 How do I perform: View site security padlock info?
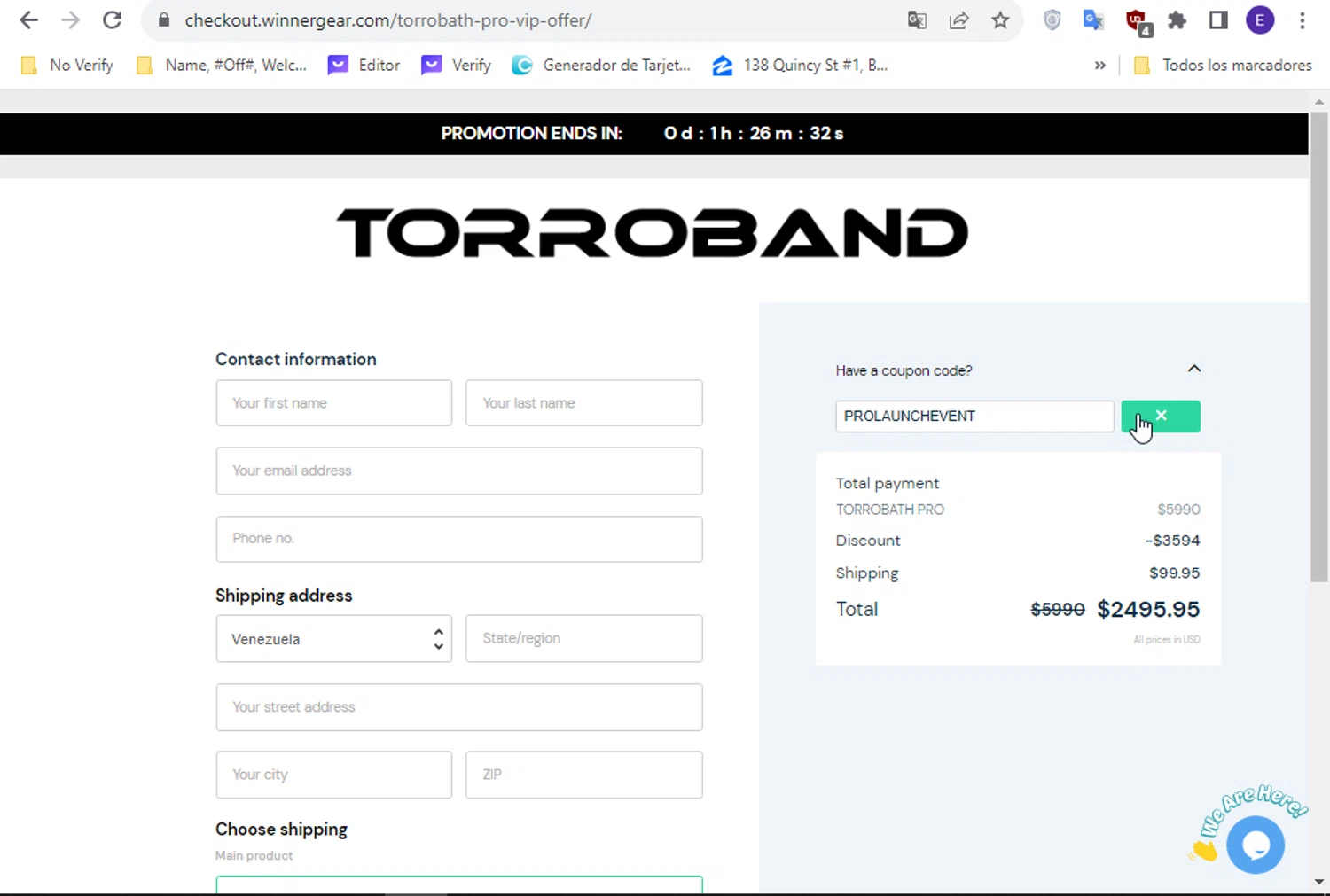[x=163, y=20]
